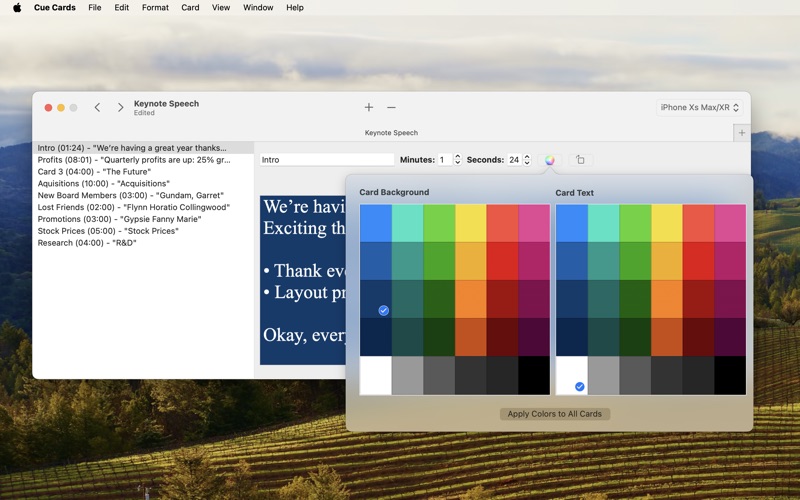Image resolution: width=800 pixels, height=500 pixels.
Task: Open the View menu
Action: tap(221, 8)
